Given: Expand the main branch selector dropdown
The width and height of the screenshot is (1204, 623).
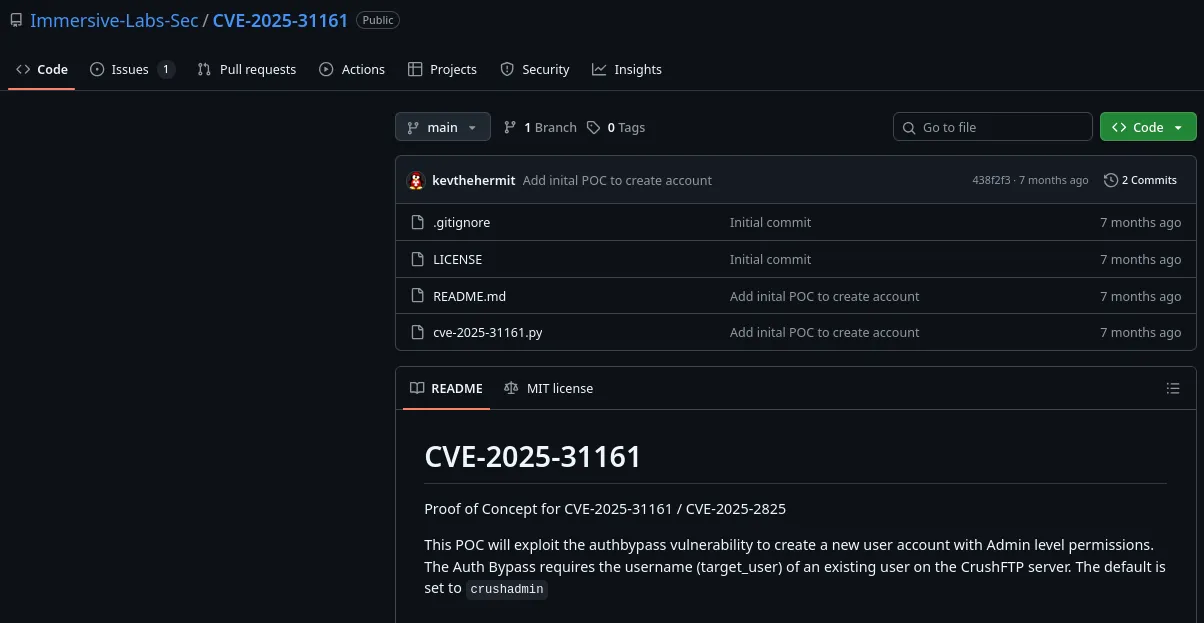Looking at the screenshot, I should coord(443,128).
